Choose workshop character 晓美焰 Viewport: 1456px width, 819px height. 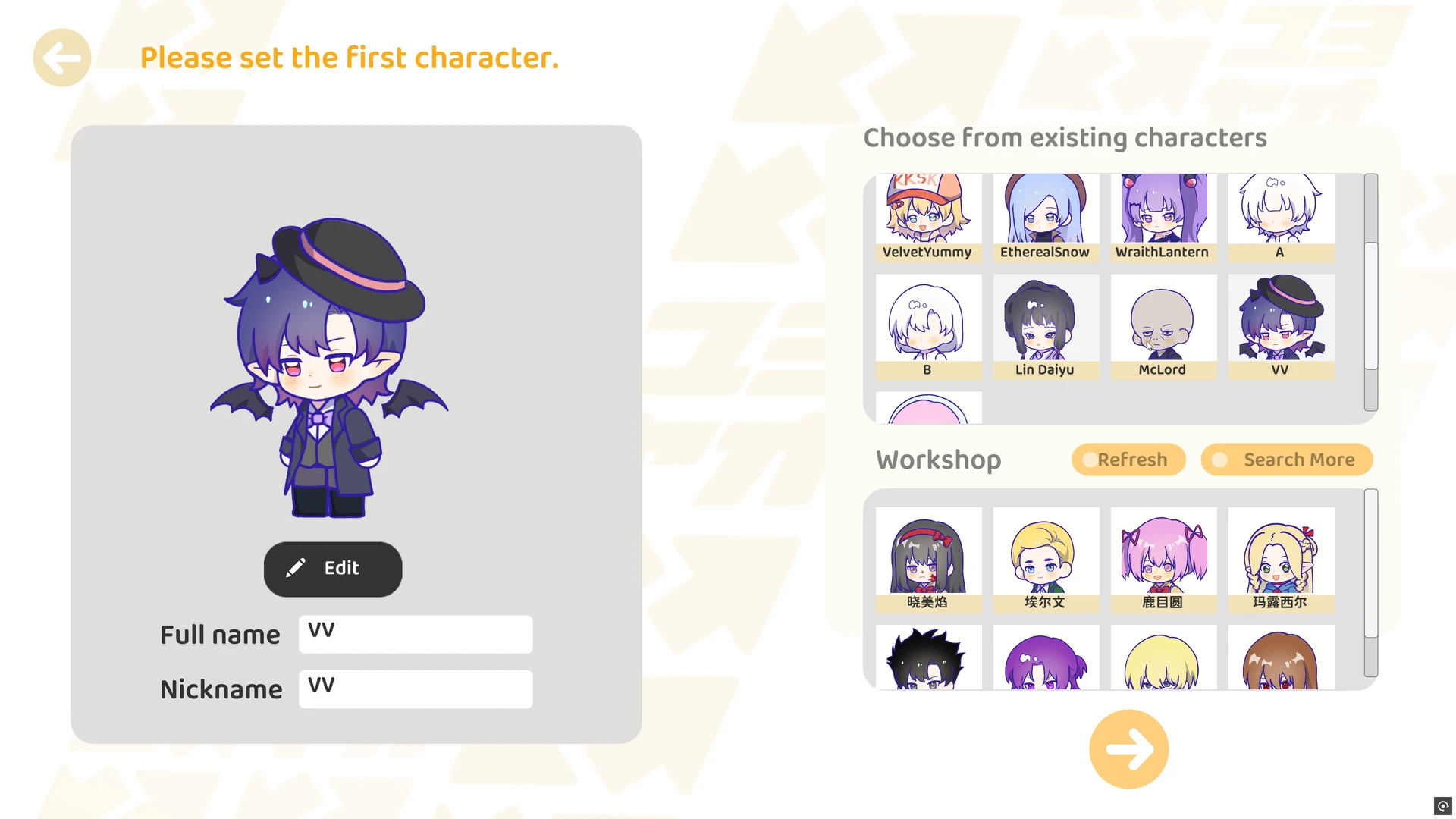[x=928, y=560]
